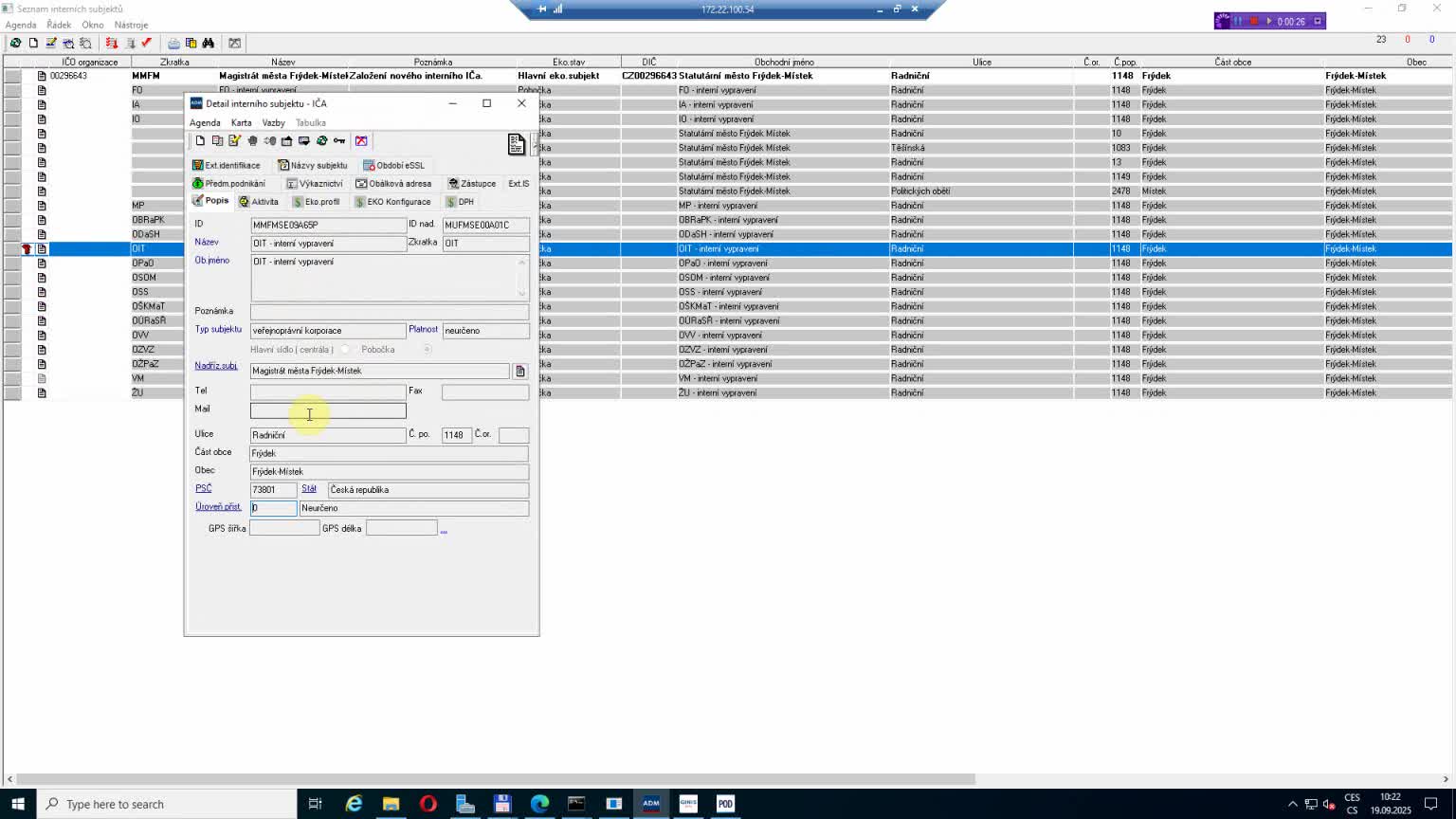Select row marker box for OPaO row

[x=12, y=264]
